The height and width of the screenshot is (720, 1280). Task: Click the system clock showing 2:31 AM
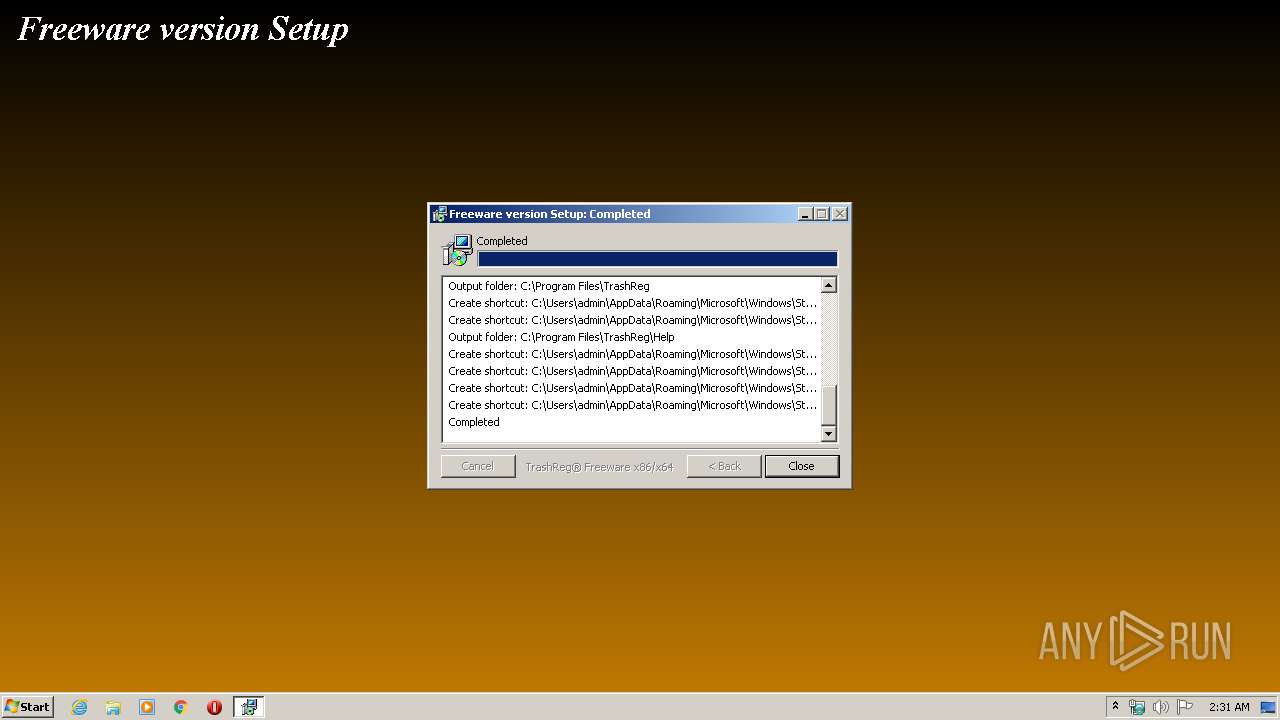(1229, 707)
